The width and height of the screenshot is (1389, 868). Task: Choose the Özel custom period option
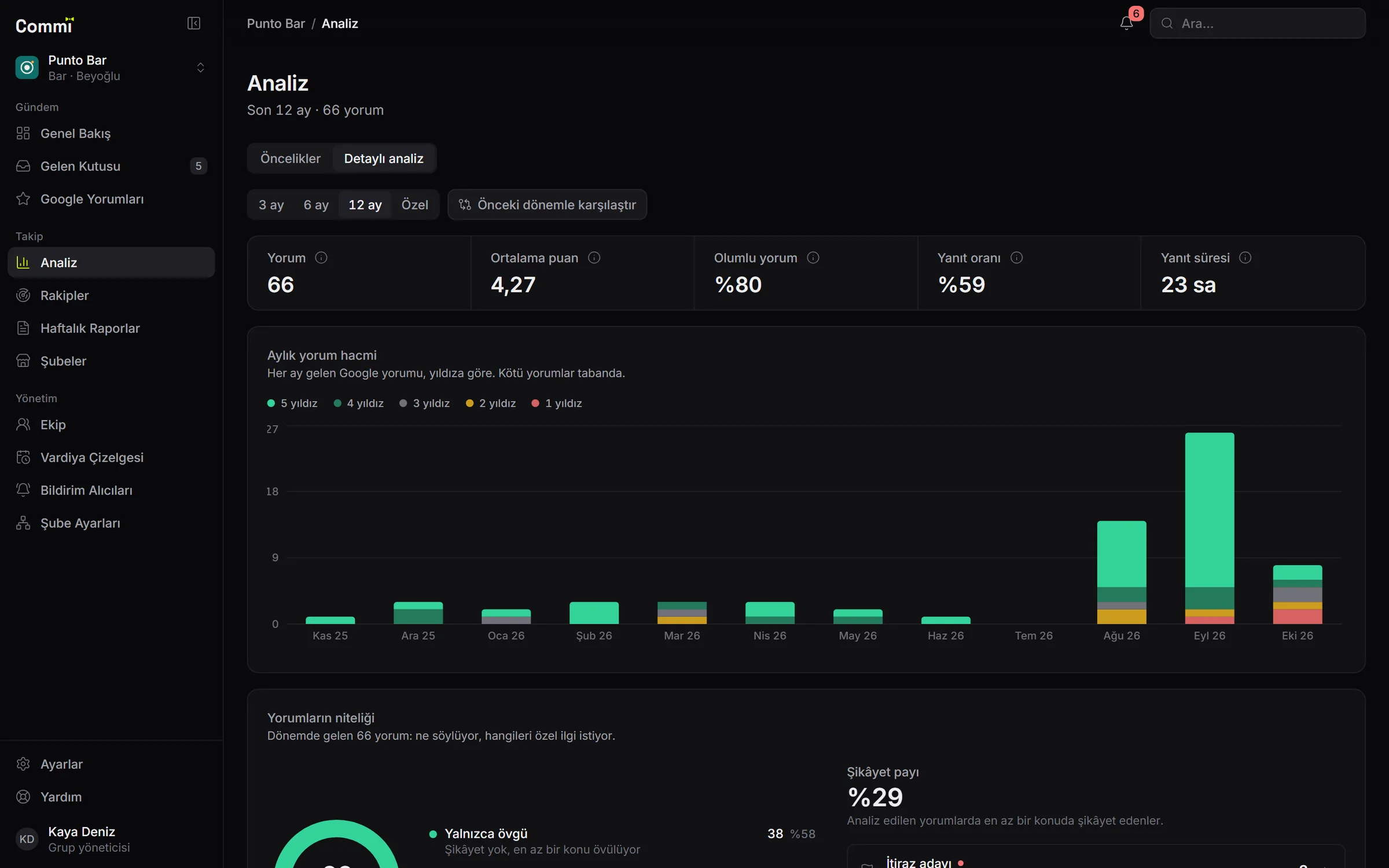(x=414, y=205)
